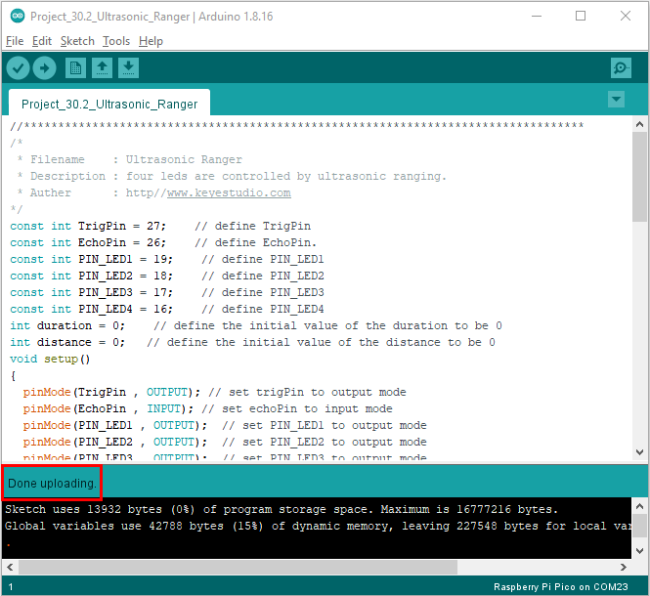650x596 pixels.
Task: Click console scrollbar up arrow
Action: pyautogui.click(x=639, y=506)
